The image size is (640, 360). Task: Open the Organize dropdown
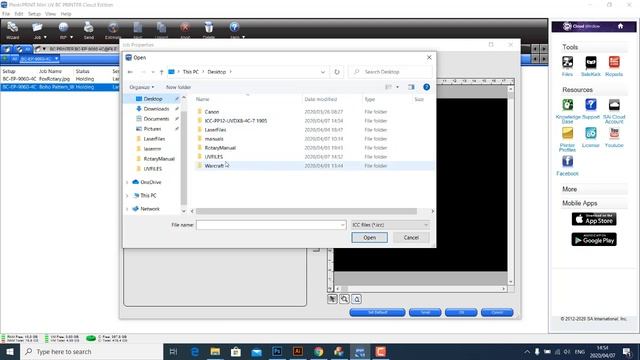click(x=142, y=87)
